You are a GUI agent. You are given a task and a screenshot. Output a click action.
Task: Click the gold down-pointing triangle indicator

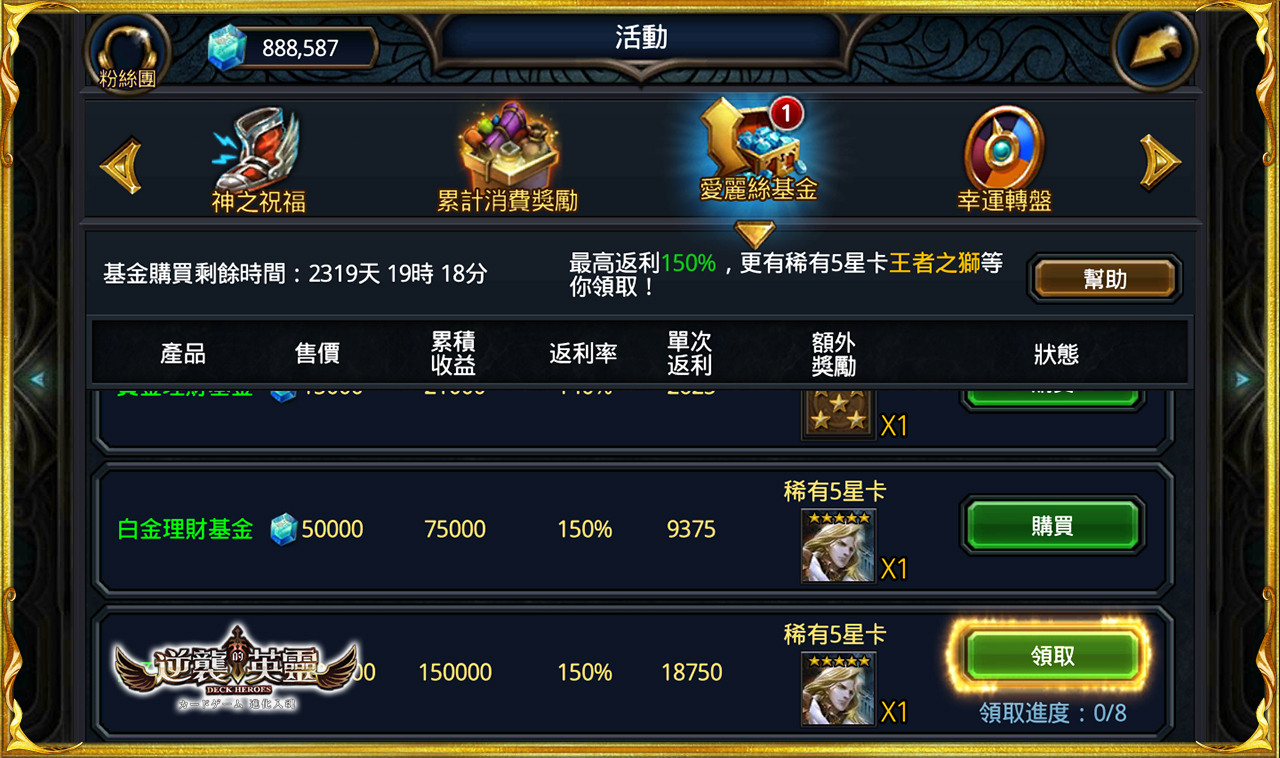coord(755,234)
